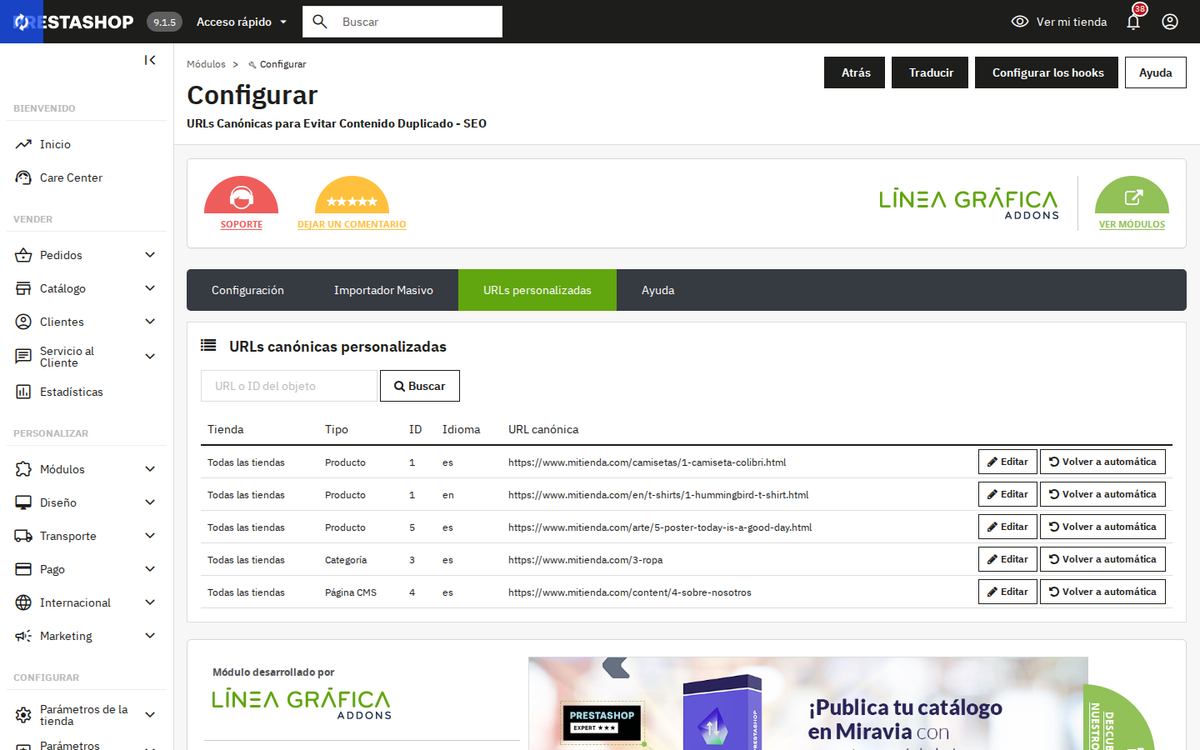Click the Servicio al Cliente chat icon

(x=23, y=356)
